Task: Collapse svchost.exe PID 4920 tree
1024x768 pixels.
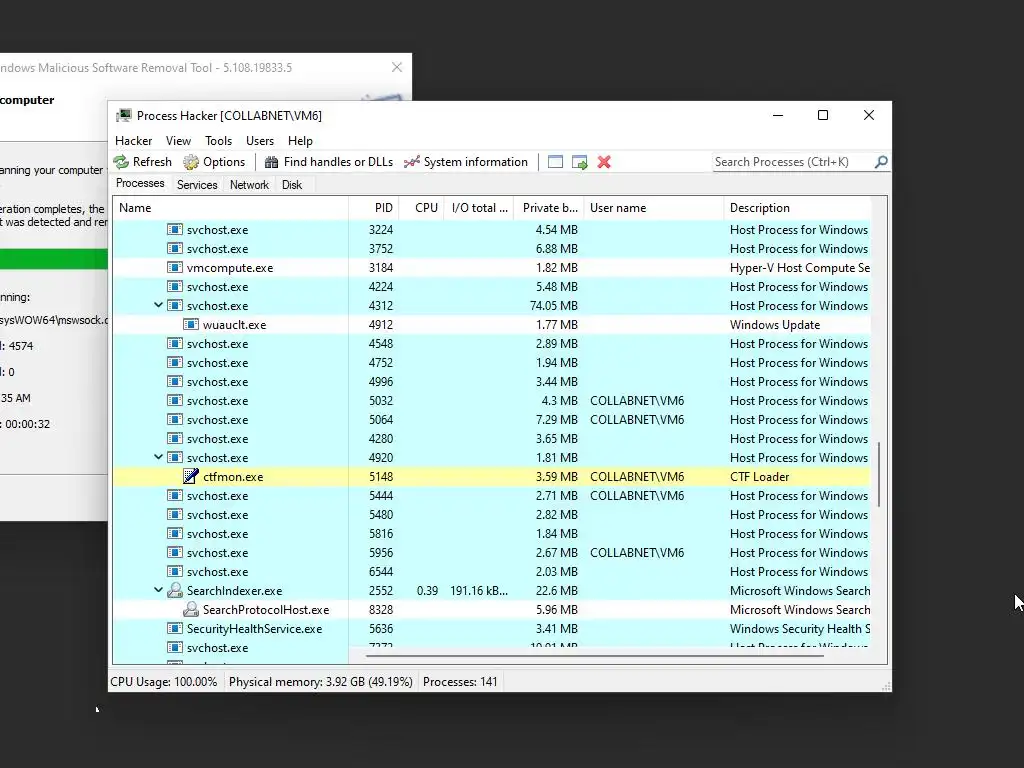Action: pyautogui.click(x=158, y=457)
